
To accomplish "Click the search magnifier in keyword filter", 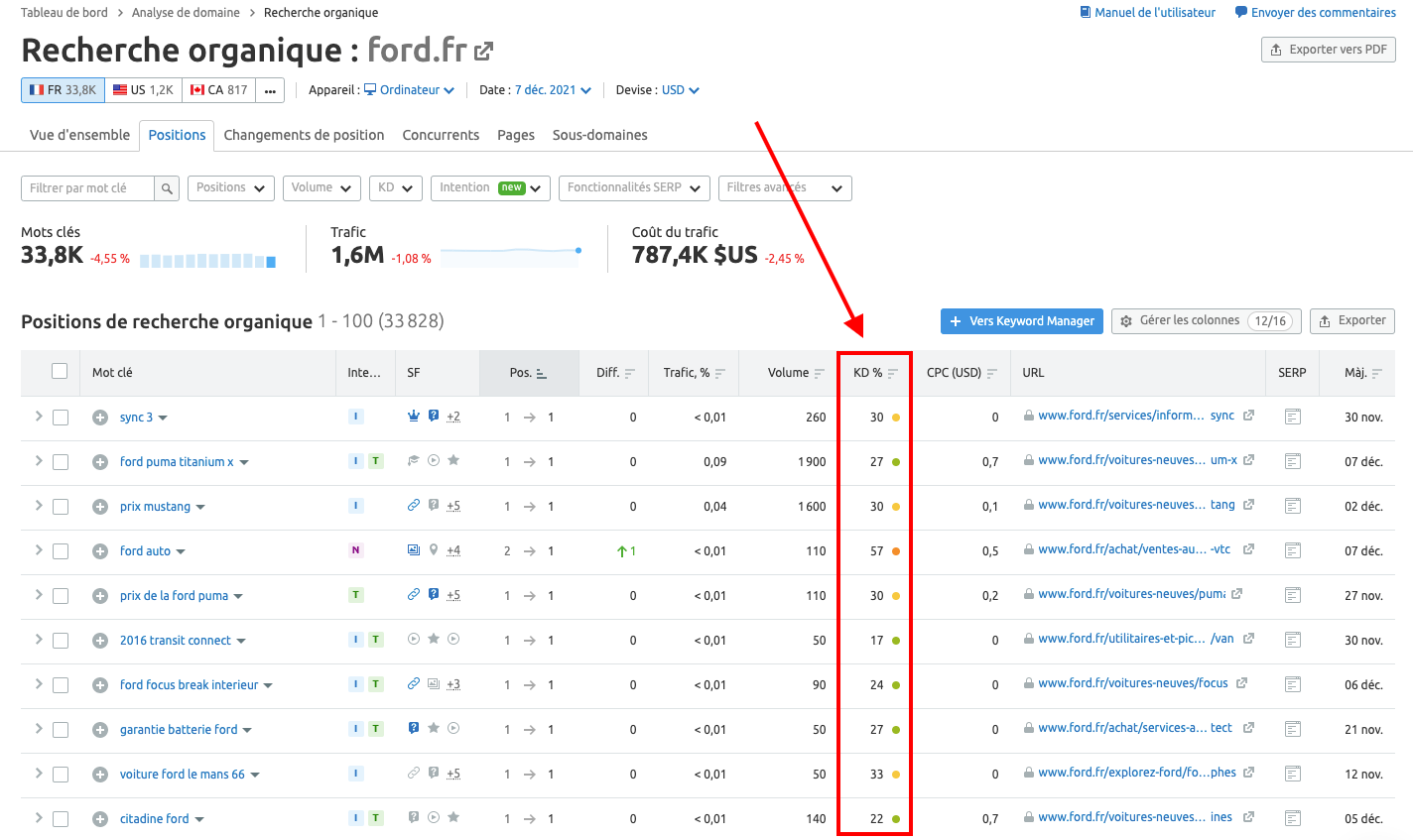I will (167, 188).
